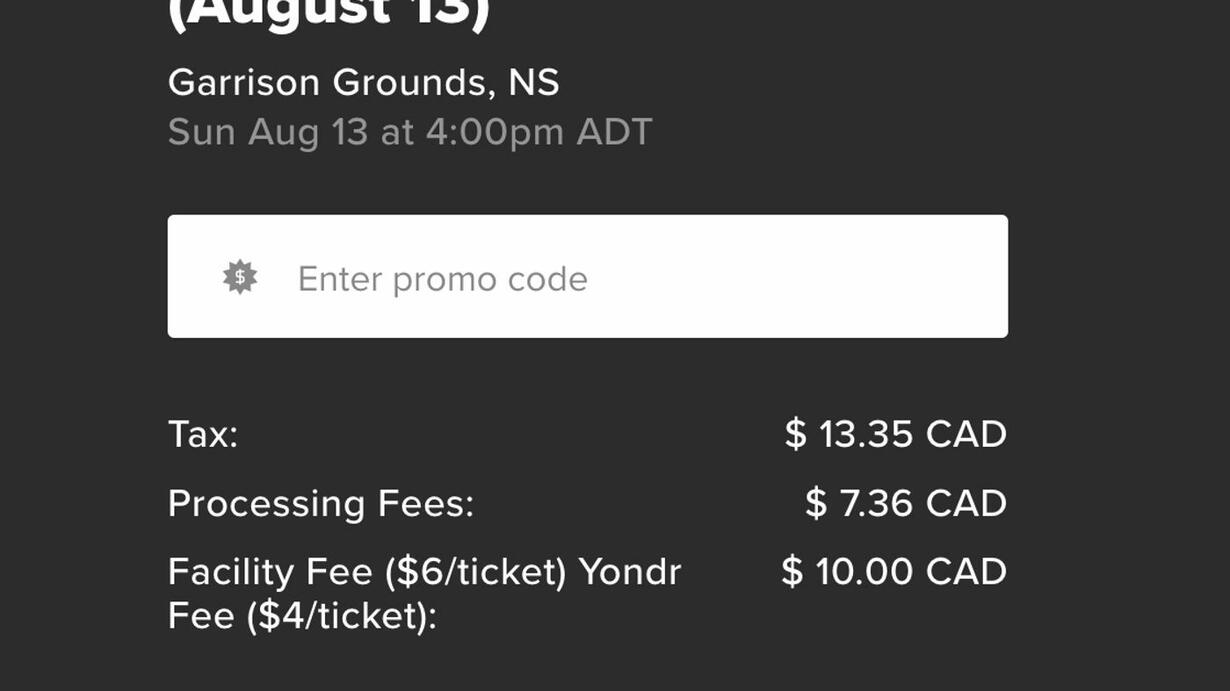
Task: Click the Processing Fees label
Action: click(x=321, y=503)
